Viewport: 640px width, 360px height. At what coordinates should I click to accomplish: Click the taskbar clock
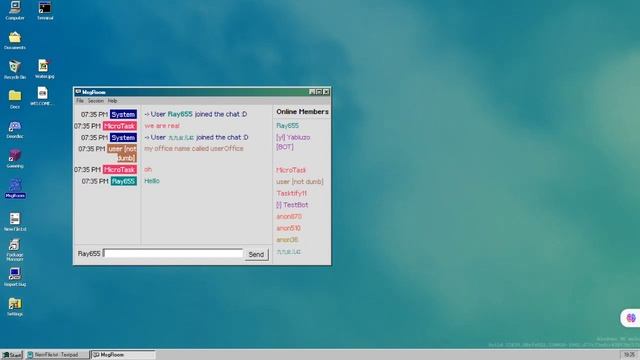coord(629,355)
